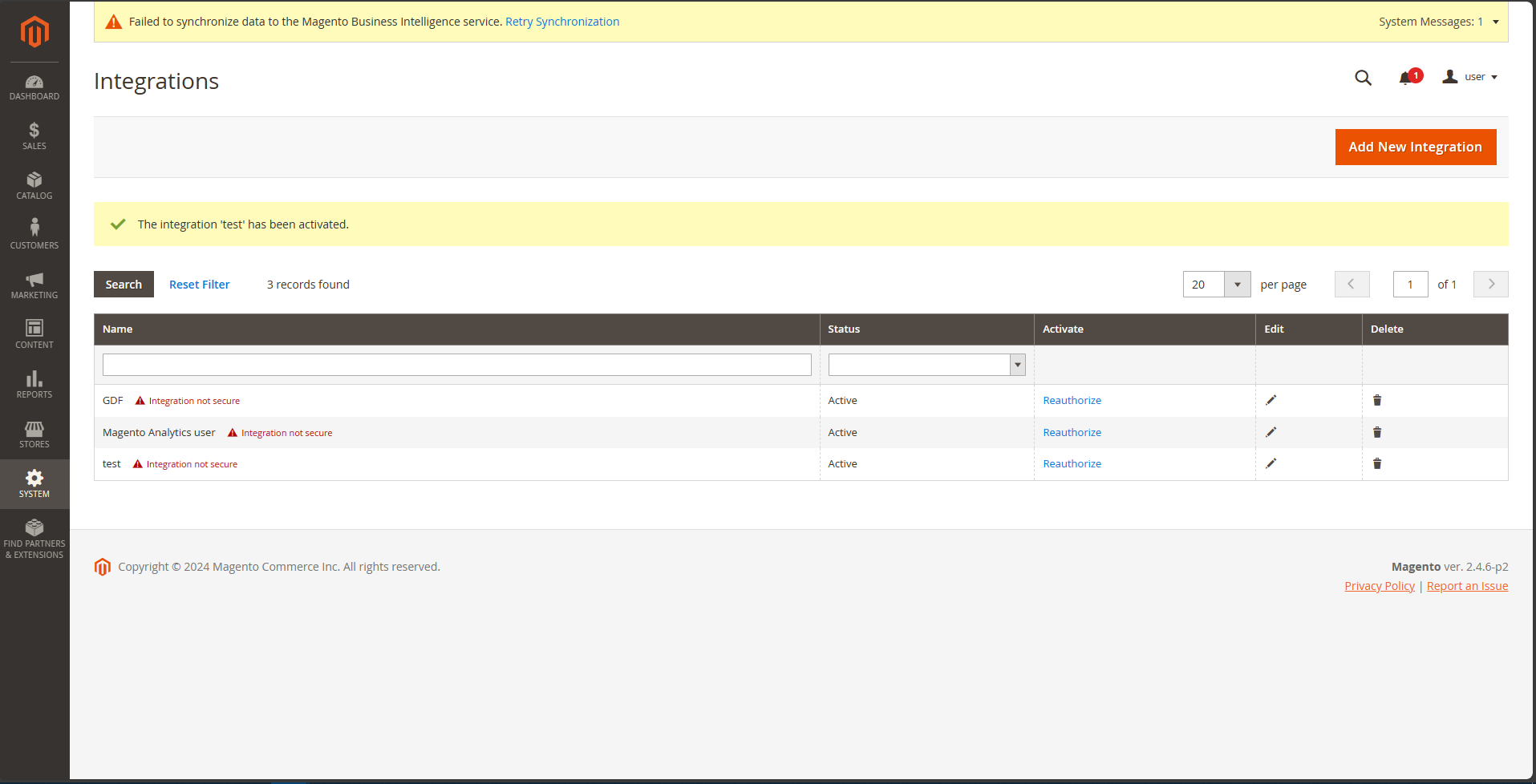This screenshot has height=784, width=1536.
Task: Go to previous page of results
Action: pyautogui.click(x=1352, y=285)
